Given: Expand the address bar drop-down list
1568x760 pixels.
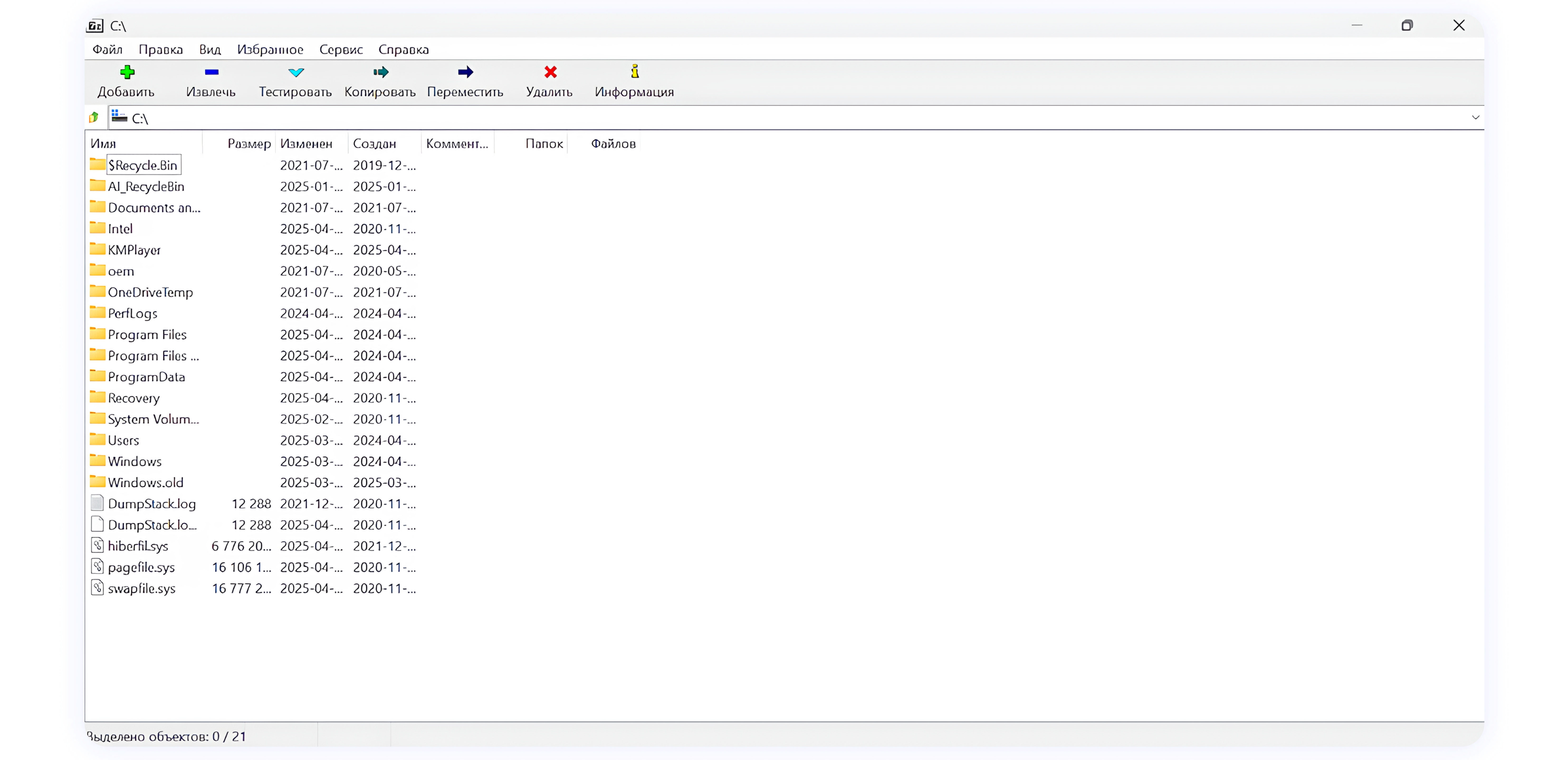Looking at the screenshot, I should 1476,117.
